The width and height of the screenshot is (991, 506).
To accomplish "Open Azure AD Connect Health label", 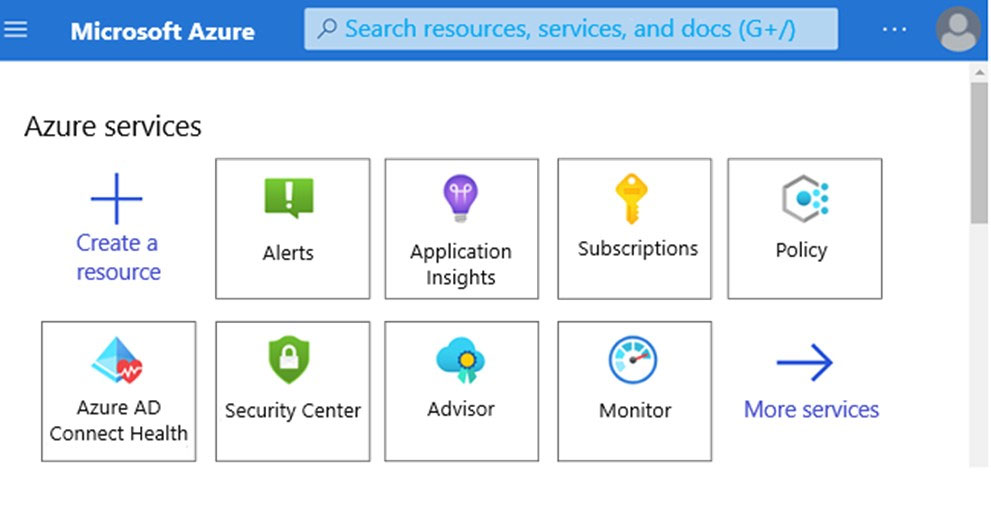I will tap(119, 420).
